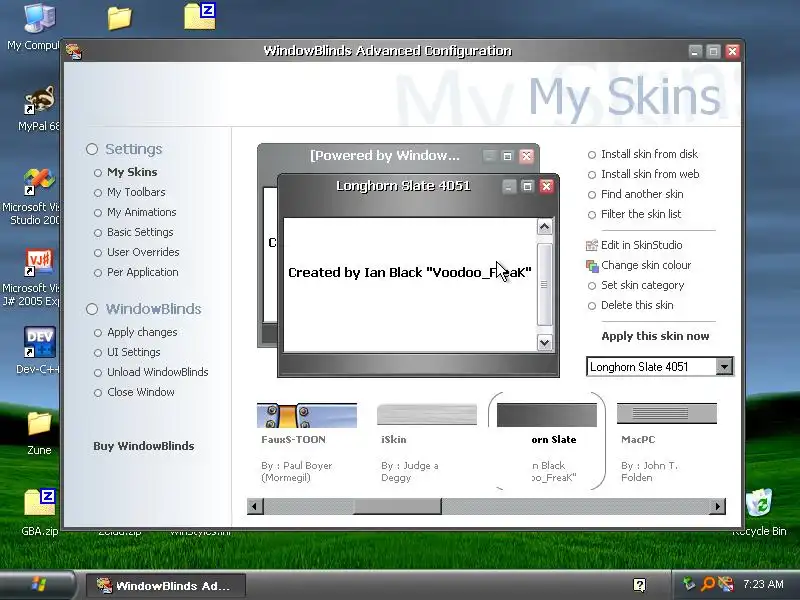
Task: Click the preview window scroll up arrow
Action: pos(544,227)
